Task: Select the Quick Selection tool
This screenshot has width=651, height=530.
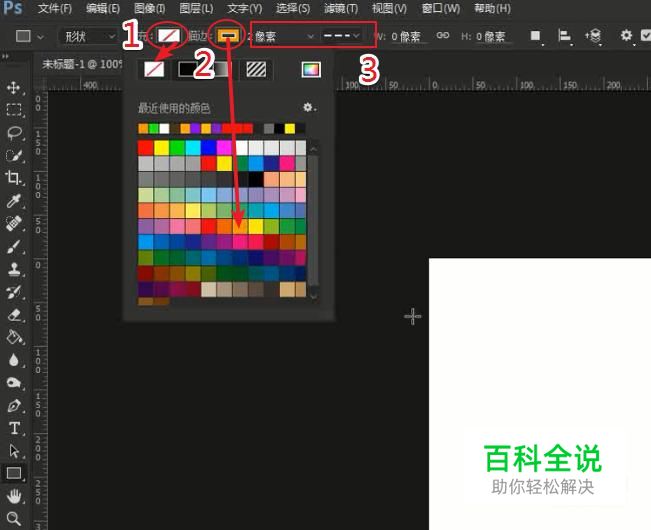Action: click(x=15, y=155)
